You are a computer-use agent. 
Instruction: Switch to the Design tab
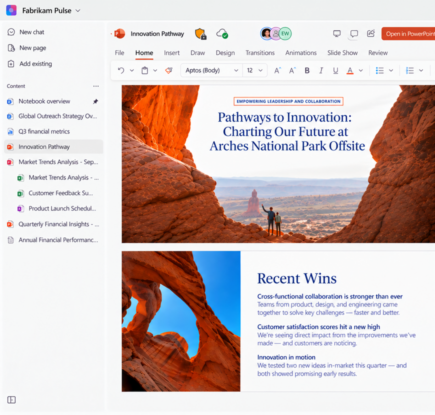point(225,53)
